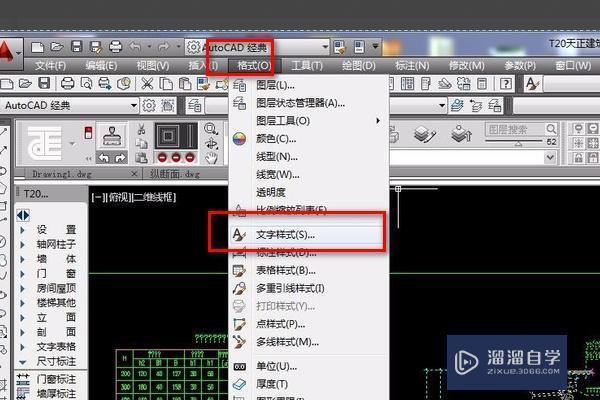The width and height of the screenshot is (600, 400).
Task: Click the Cut scissors icon in standard toolbar
Action: [147, 83]
